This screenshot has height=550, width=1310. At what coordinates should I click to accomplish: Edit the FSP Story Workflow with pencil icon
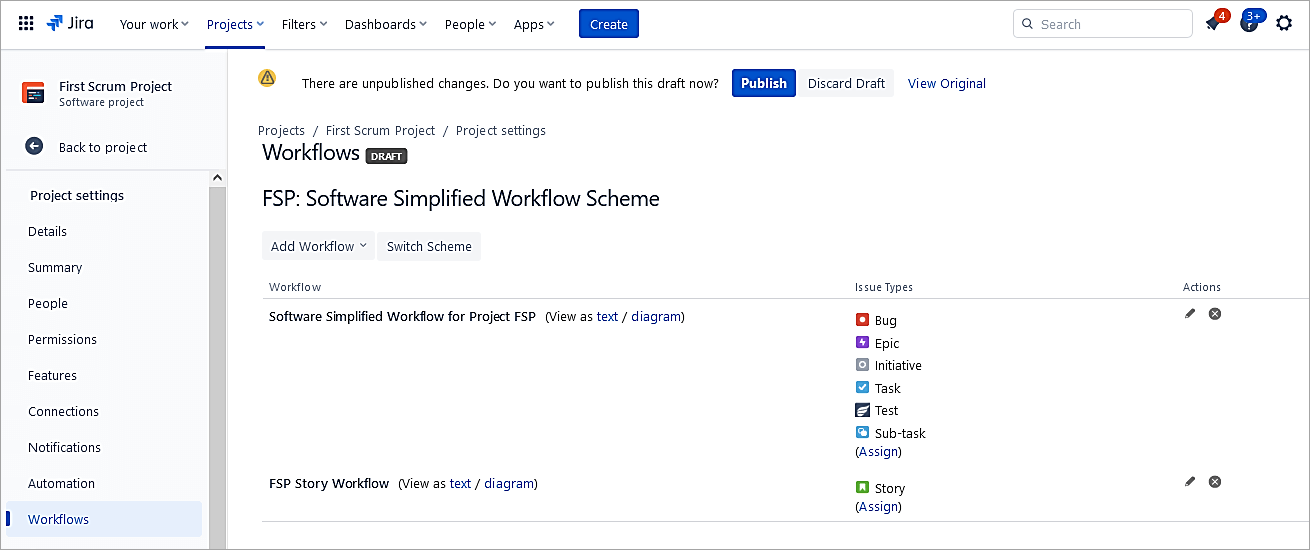pos(1190,482)
